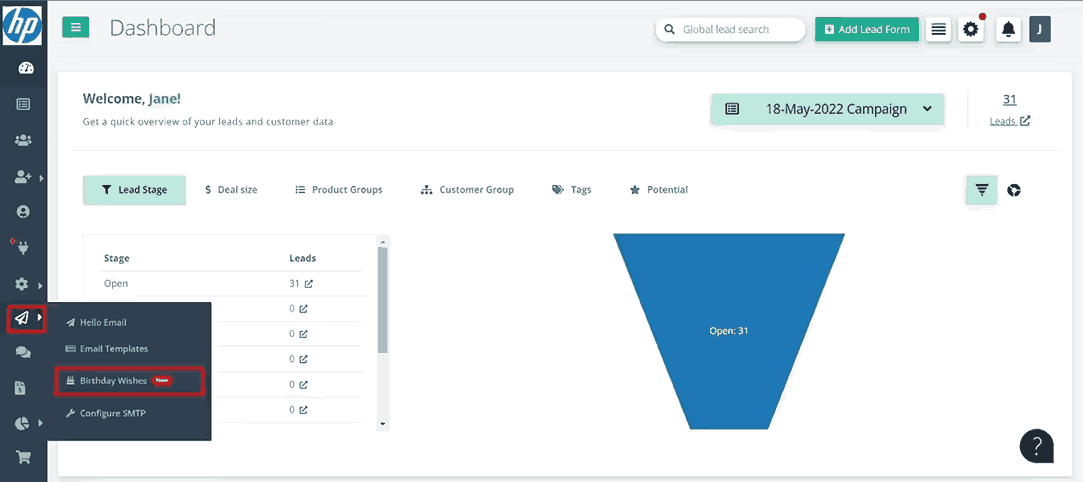Image resolution: width=1083 pixels, height=482 pixels.
Task: Click the blue Open: 31 funnel segment
Action: tap(728, 330)
